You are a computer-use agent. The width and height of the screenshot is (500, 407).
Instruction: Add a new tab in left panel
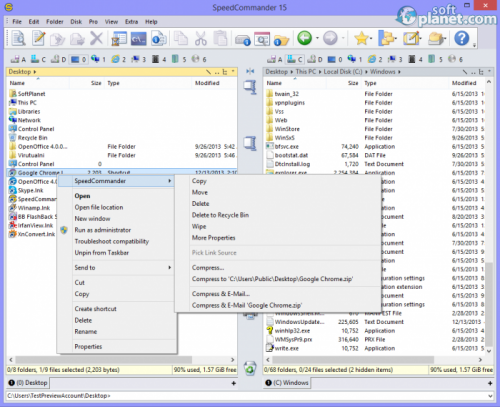[234, 383]
